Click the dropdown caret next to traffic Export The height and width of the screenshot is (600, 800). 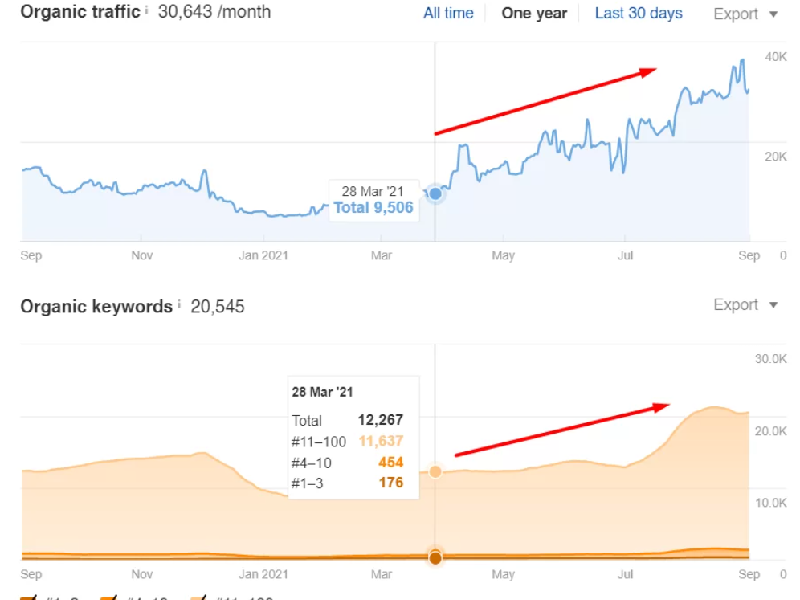[773, 14]
